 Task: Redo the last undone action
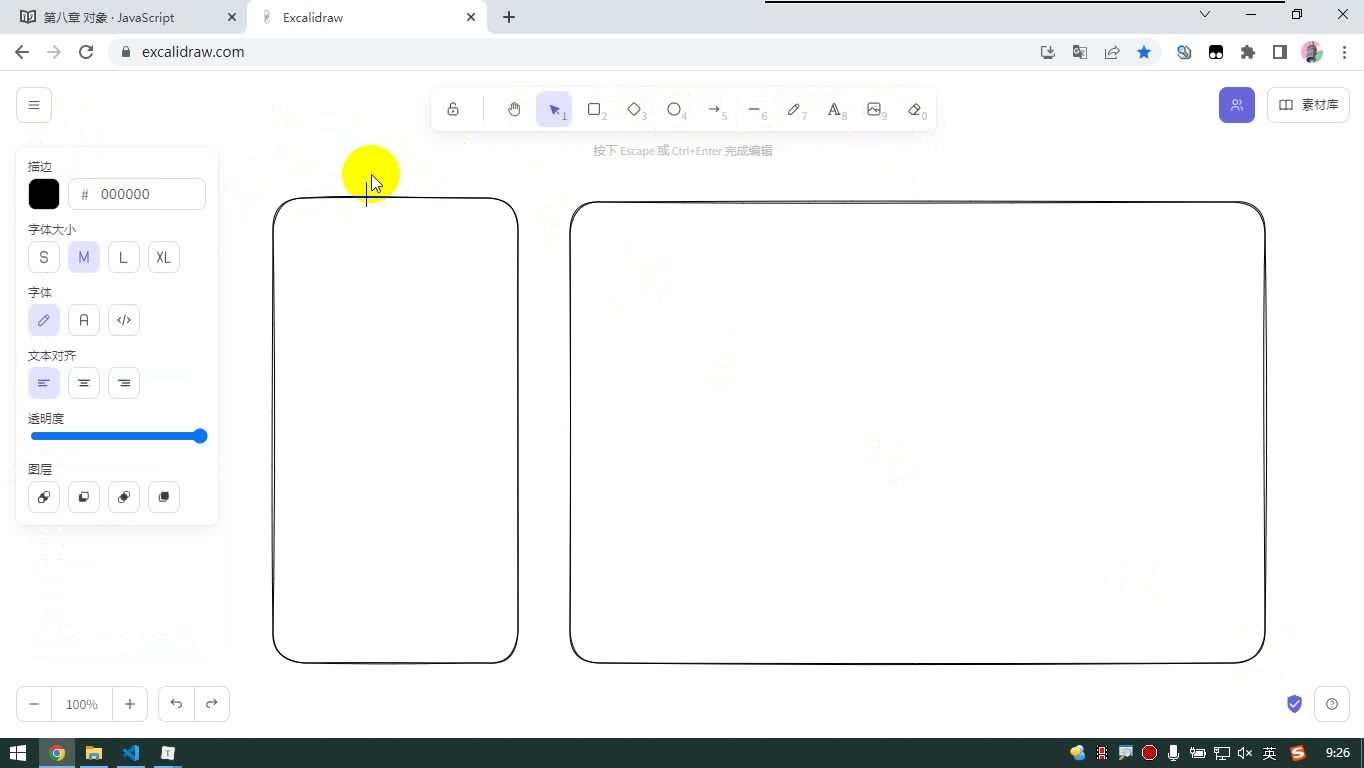click(212, 704)
